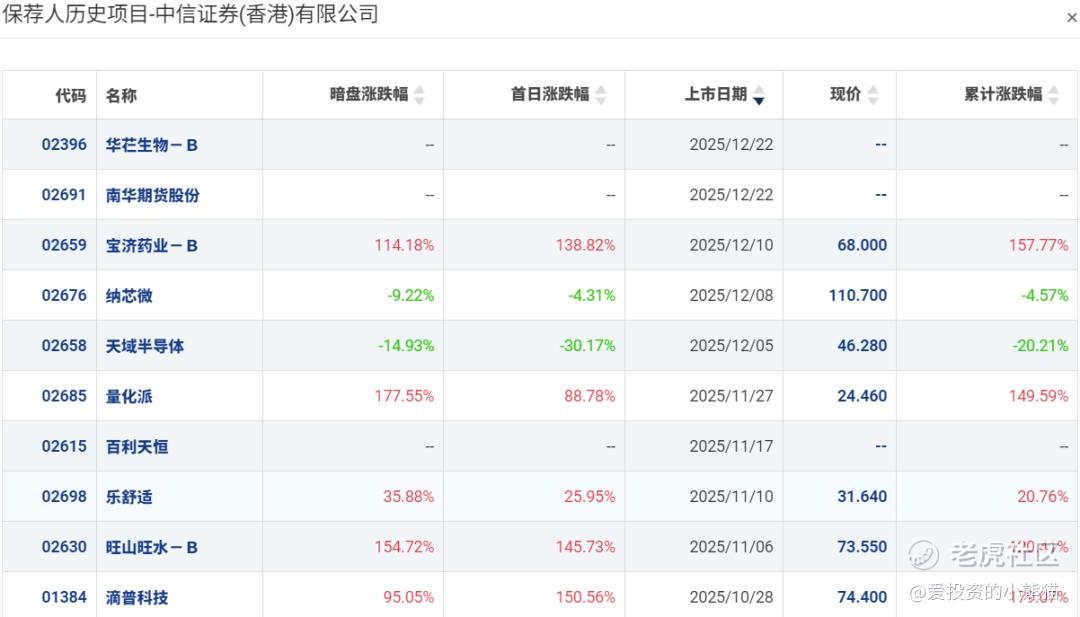Click gray-market change 114.18%
Image resolution: width=1080 pixels, height=617 pixels.
(x=404, y=245)
